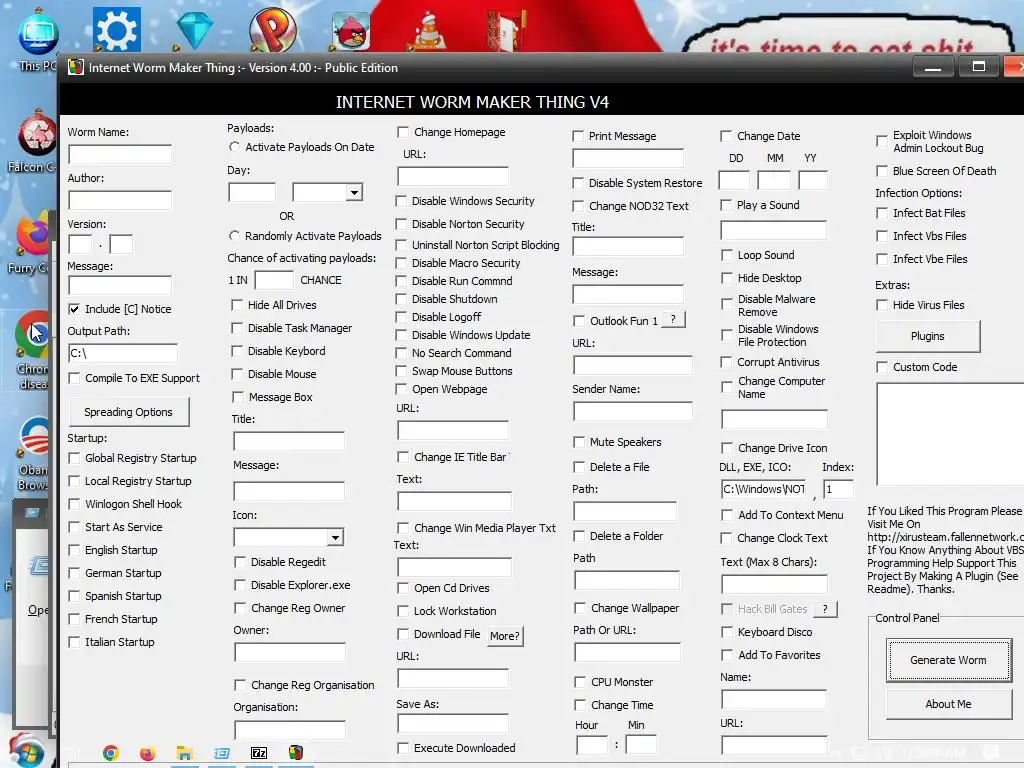Focus the Change Homepage URL field

click(453, 176)
